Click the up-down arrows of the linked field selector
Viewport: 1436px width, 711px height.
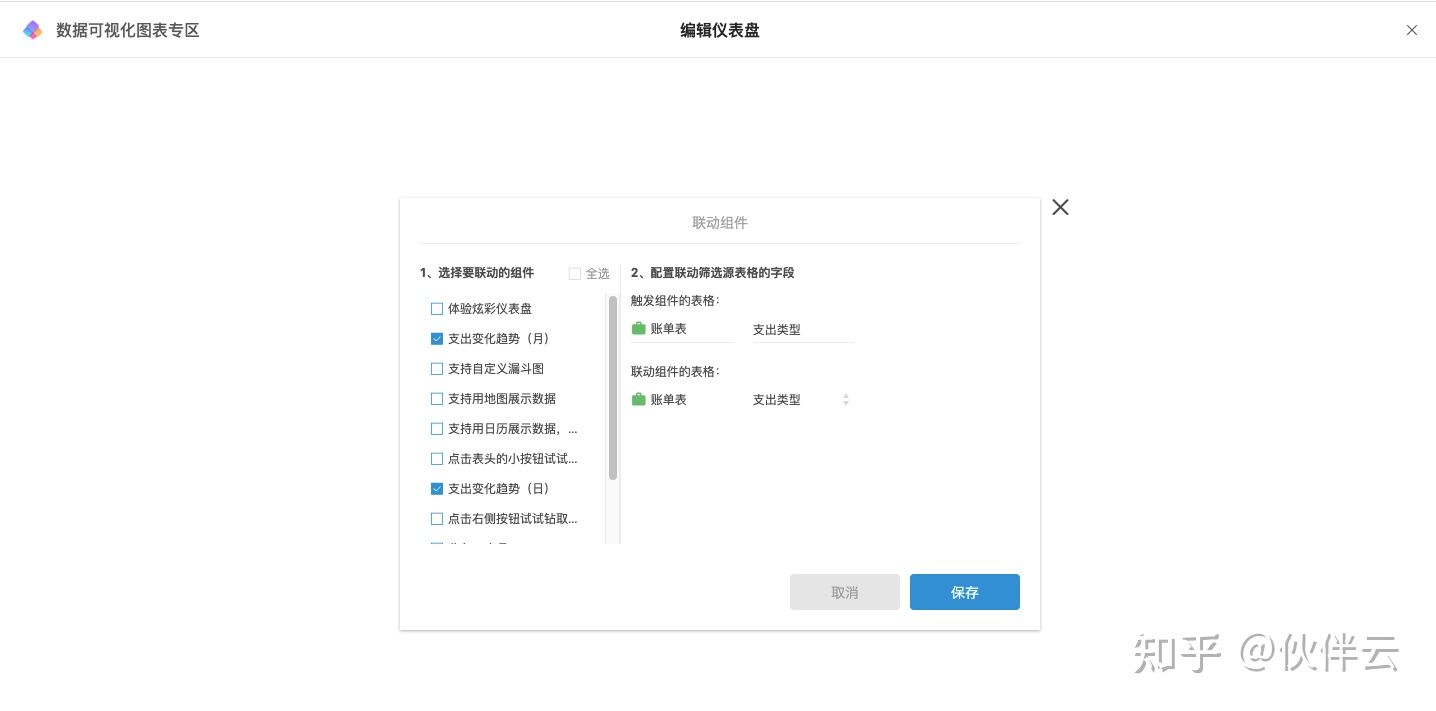846,400
